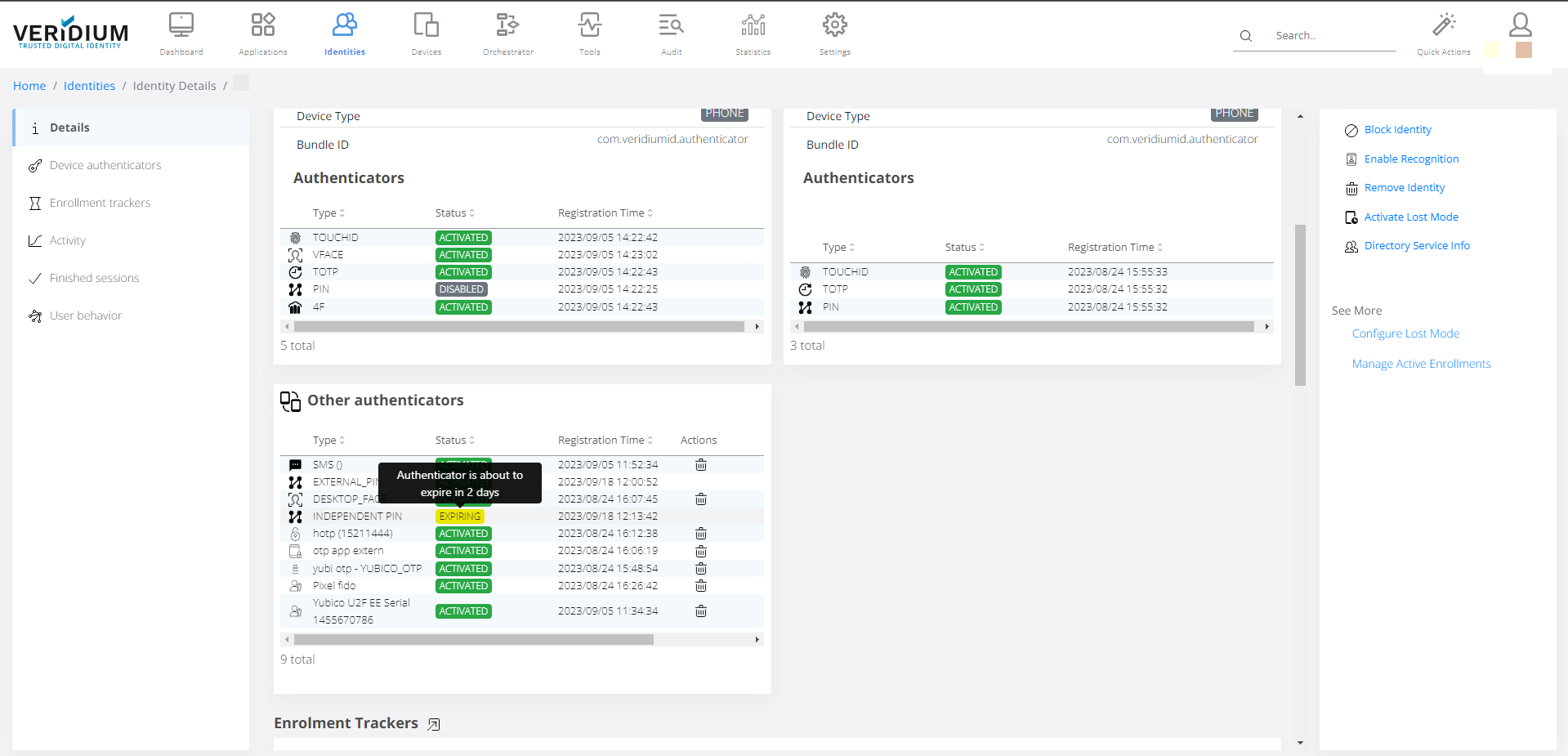This screenshot has width=1568, height=756.
Task: Switch to Device authenticators tab
Action: (105, 165)
